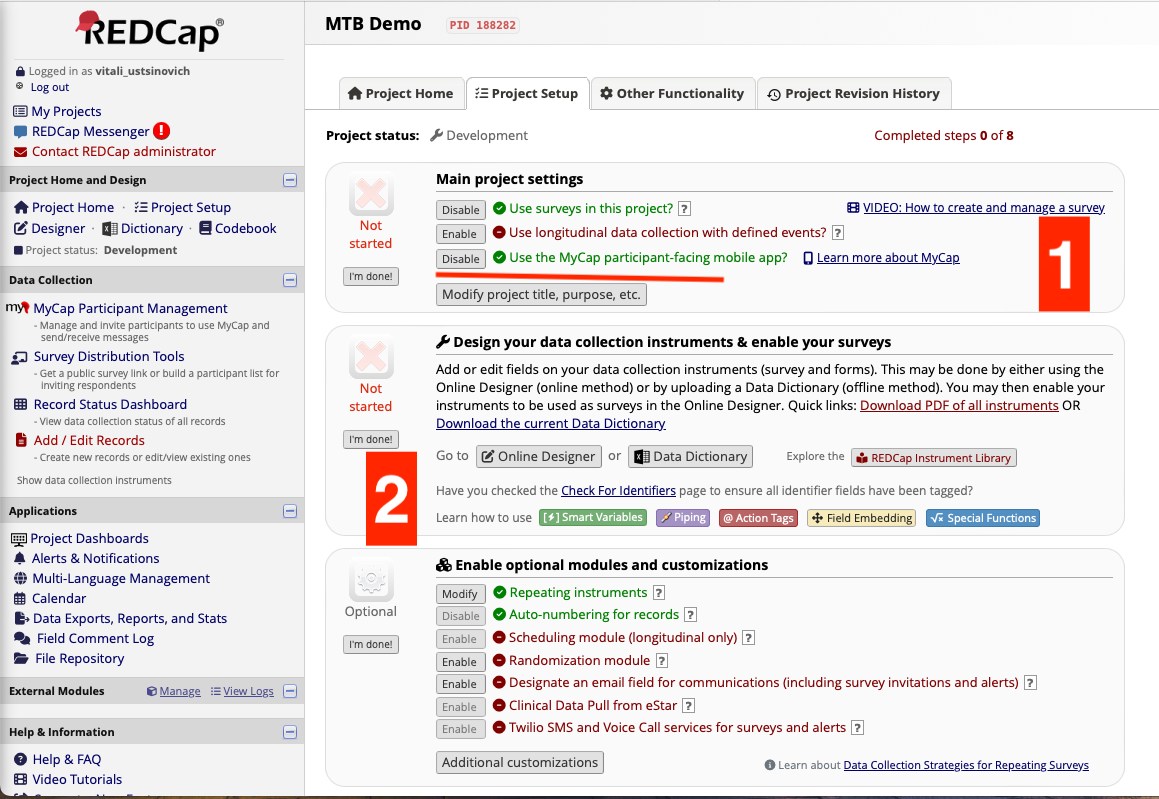Collapse the Project Home and Design section
Viewport: 1159px width, 799px height.
[x=290, y=180]
